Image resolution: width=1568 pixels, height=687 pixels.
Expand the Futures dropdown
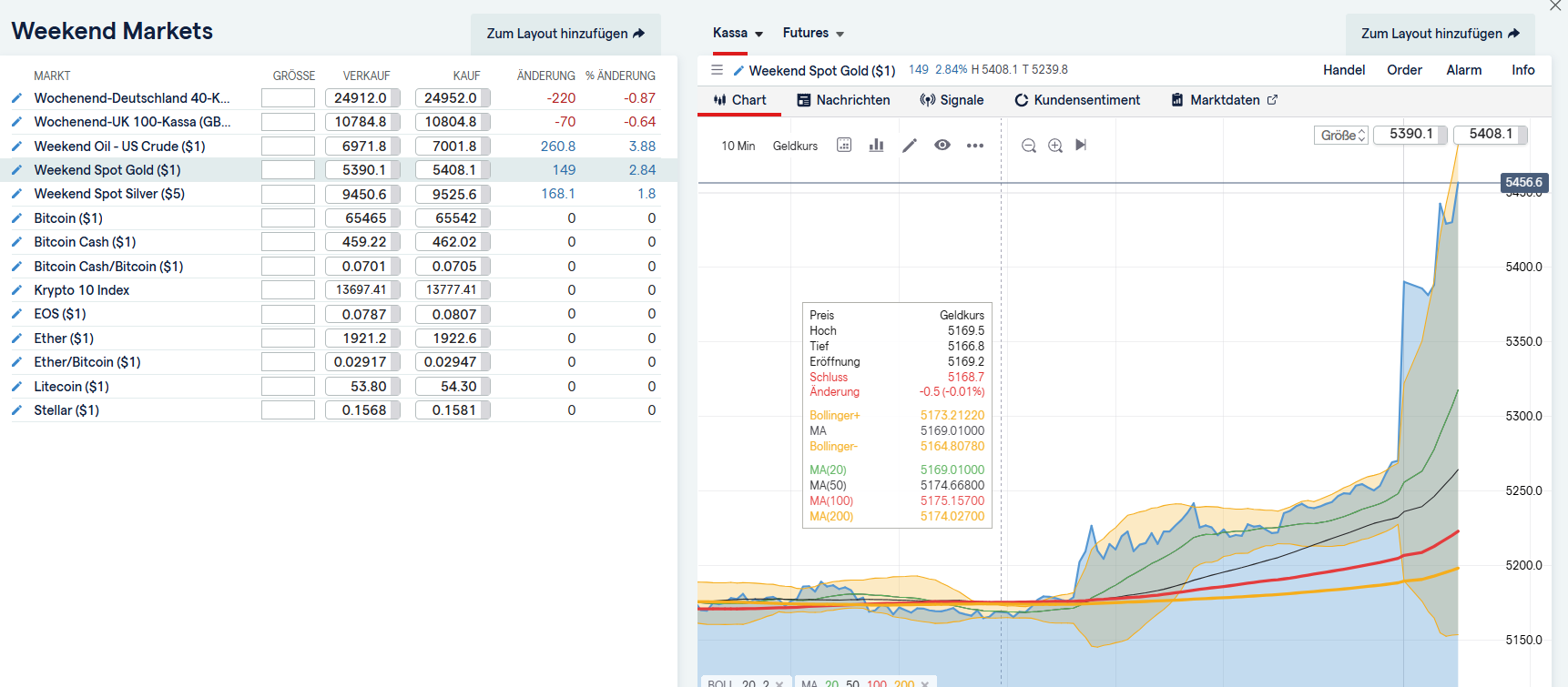pos(813,34)
